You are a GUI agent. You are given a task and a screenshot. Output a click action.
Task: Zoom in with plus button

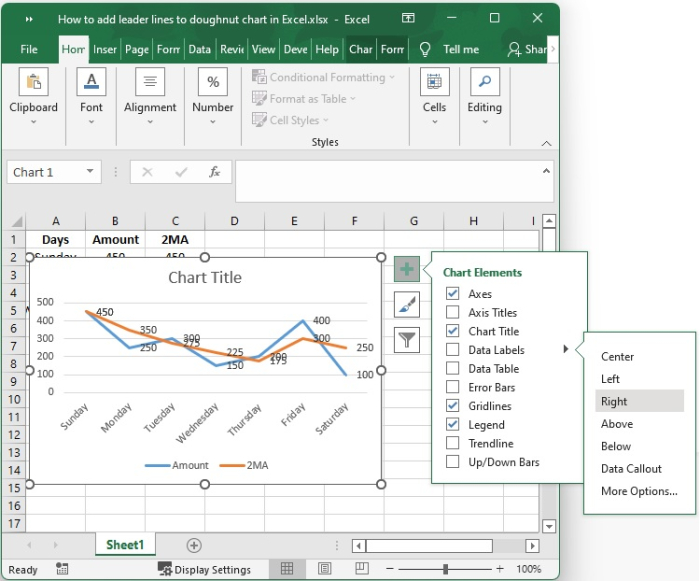click(500, 568)
